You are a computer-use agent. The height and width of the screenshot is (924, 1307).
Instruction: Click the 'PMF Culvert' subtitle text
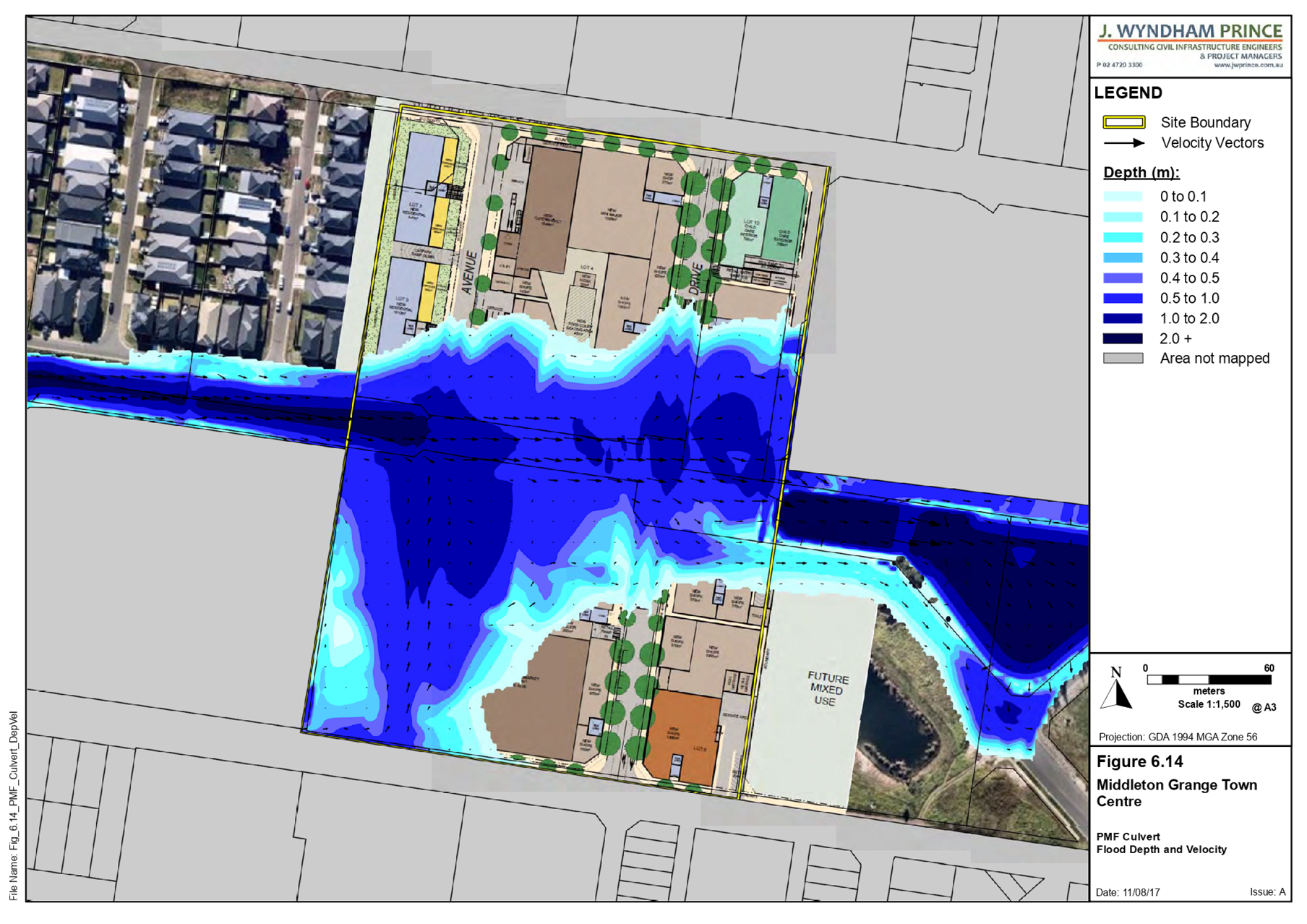(x=1128, y=837)
